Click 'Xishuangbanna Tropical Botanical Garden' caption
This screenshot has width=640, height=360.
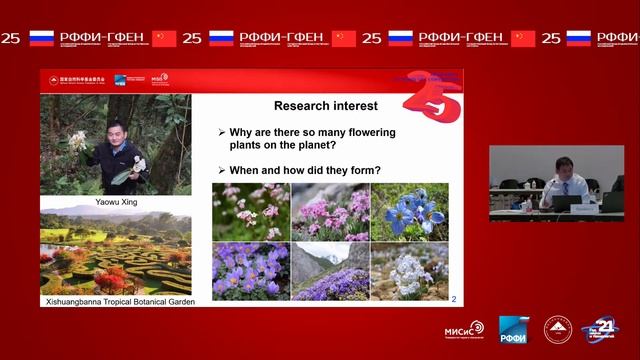(x=120, y=302)
